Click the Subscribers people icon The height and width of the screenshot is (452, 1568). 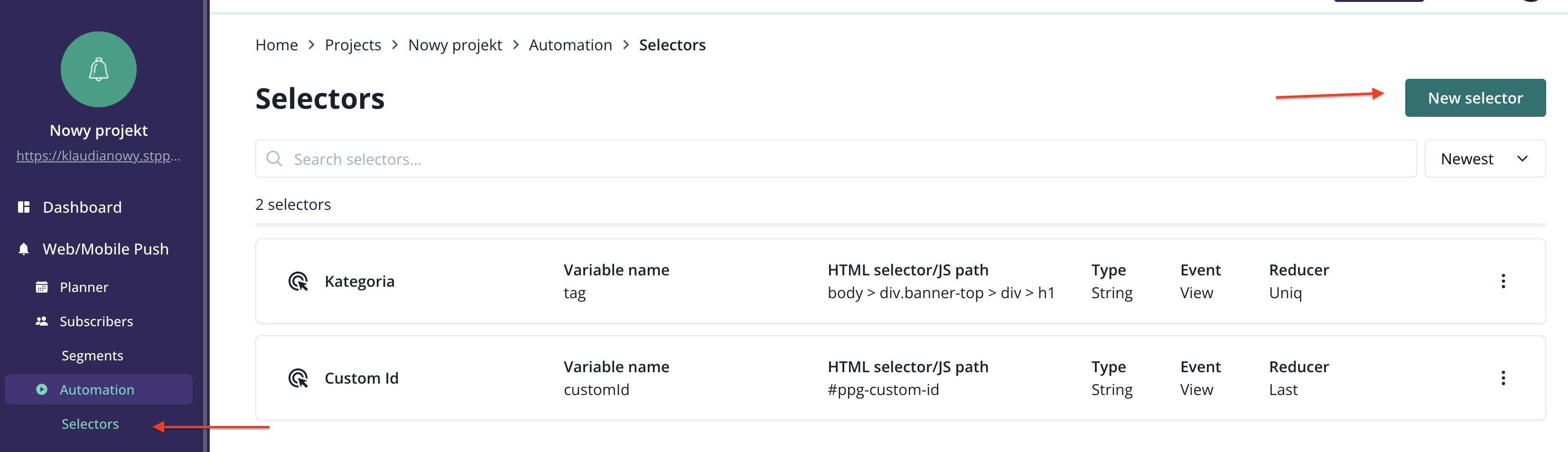point(41,321)
